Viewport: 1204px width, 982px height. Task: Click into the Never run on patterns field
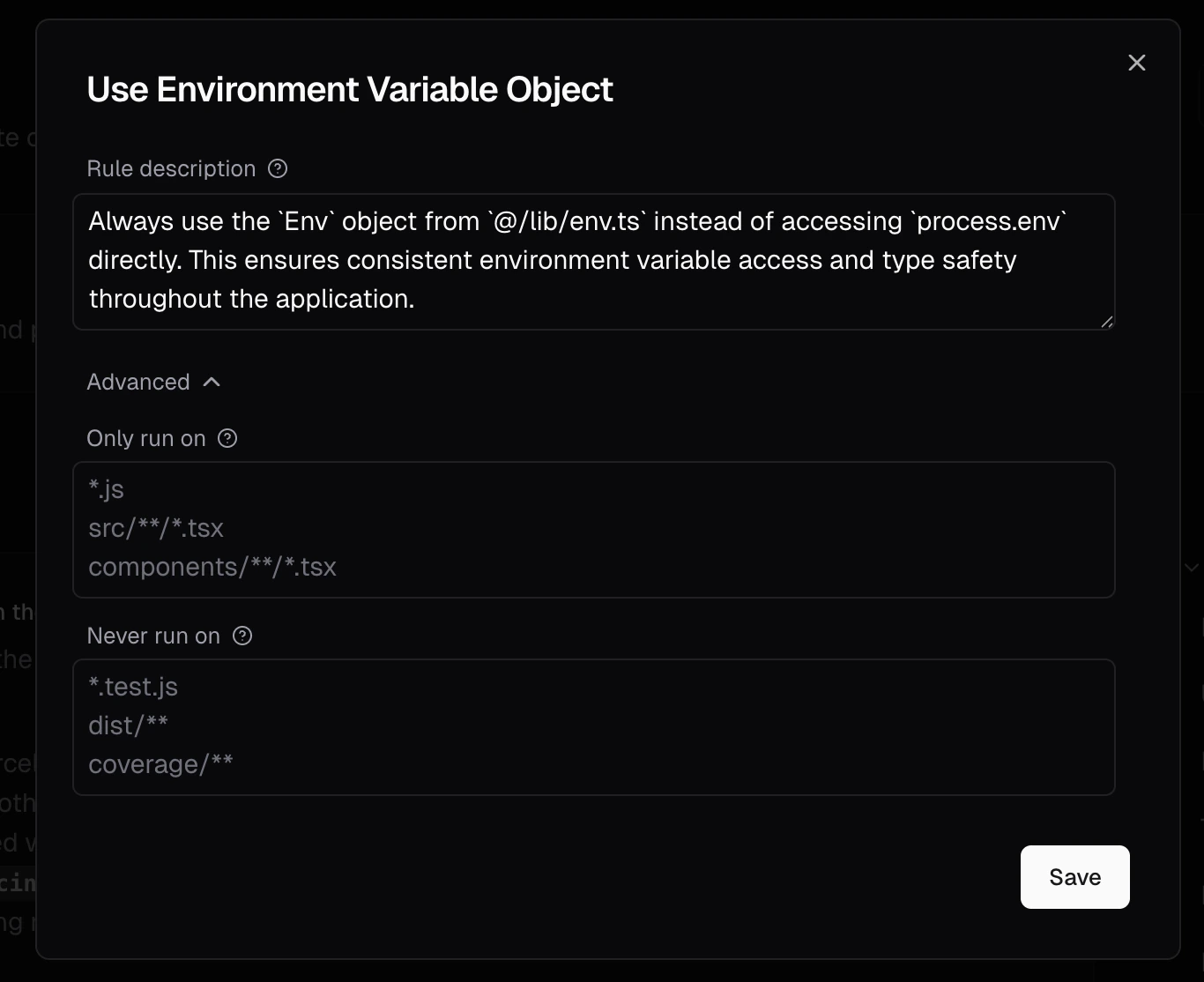point(594,727)
